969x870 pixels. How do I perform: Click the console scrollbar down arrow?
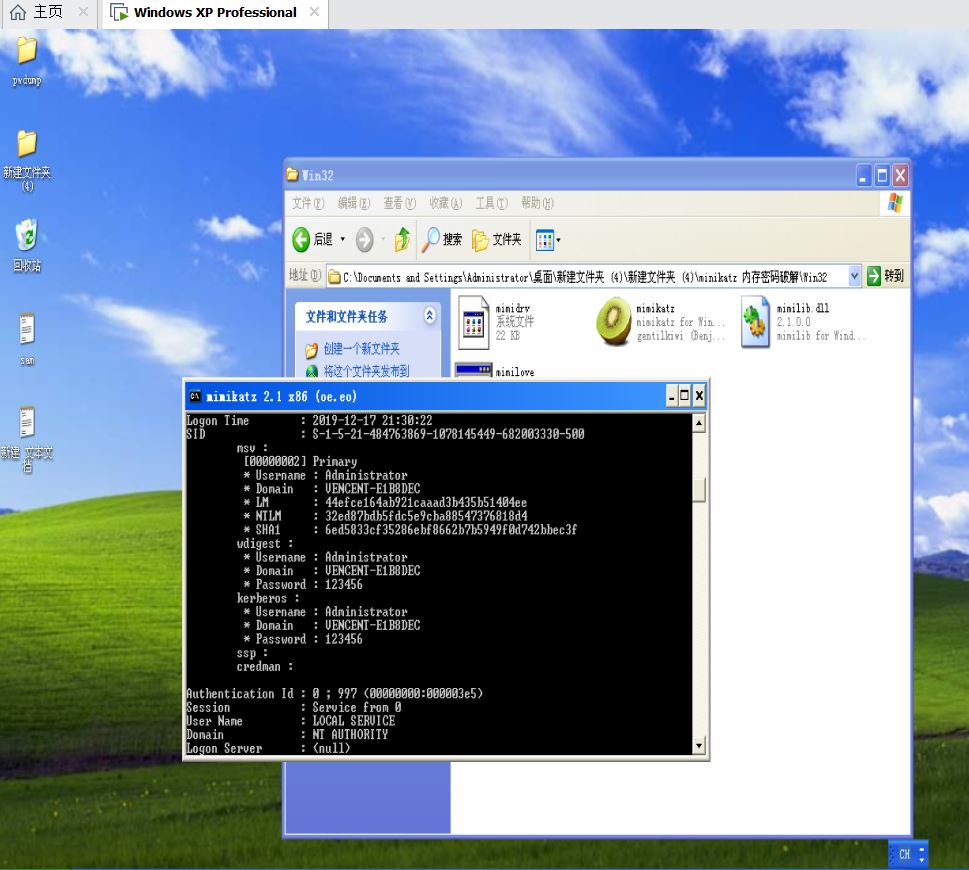click(699, 745)
